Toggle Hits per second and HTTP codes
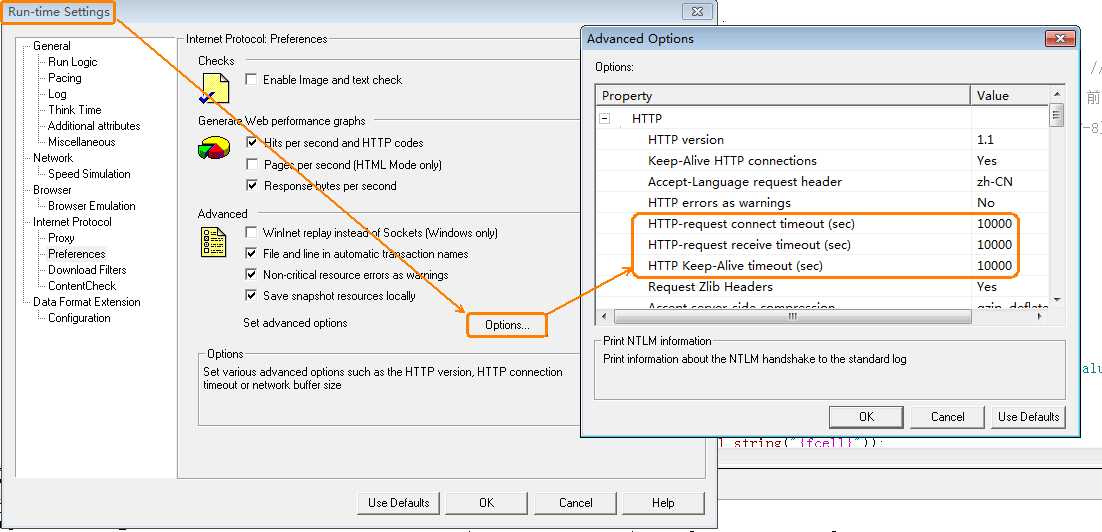The height and width of the screenshot is (532, 1102). (x=252, y=142)
